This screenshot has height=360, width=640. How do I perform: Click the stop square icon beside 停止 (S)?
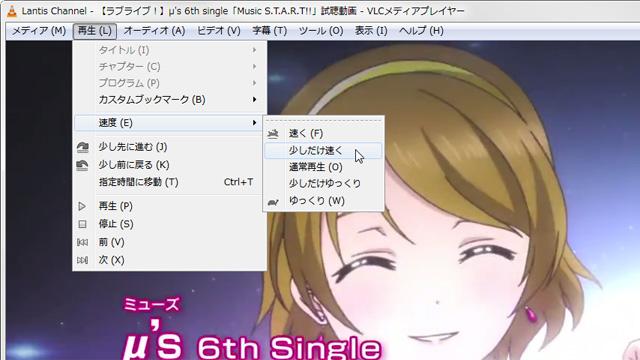coord(82,224)
